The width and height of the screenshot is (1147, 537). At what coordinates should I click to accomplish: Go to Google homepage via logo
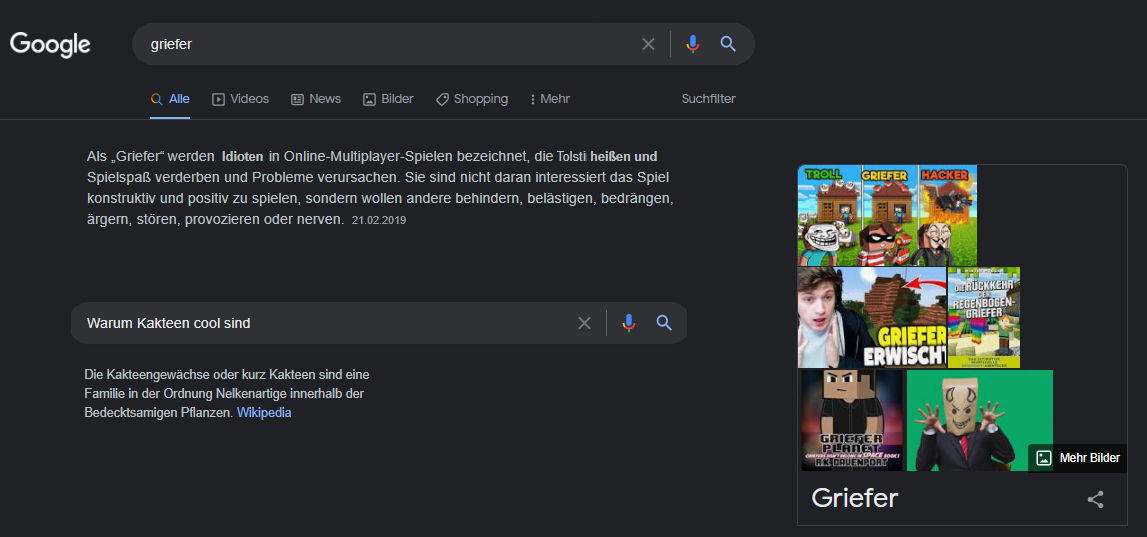50,45
